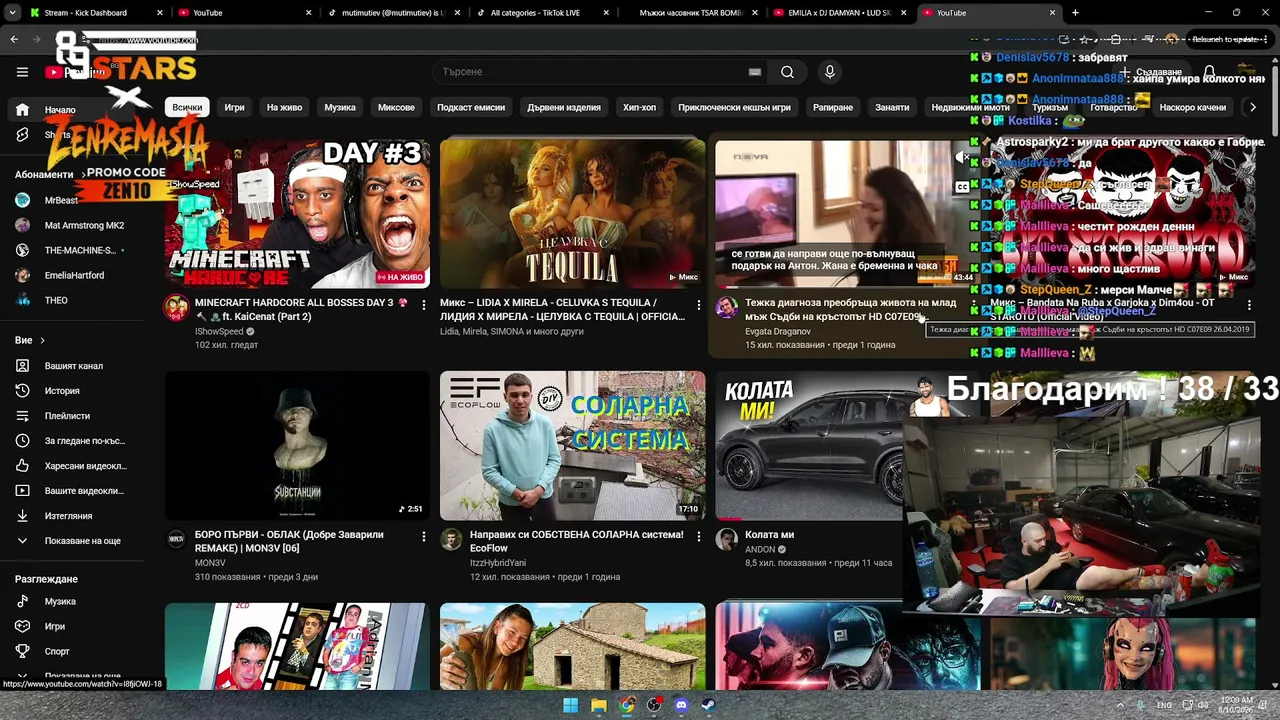
Task: Open the system clock showing 12:09 AM
Action: [x=1236, y=705]
